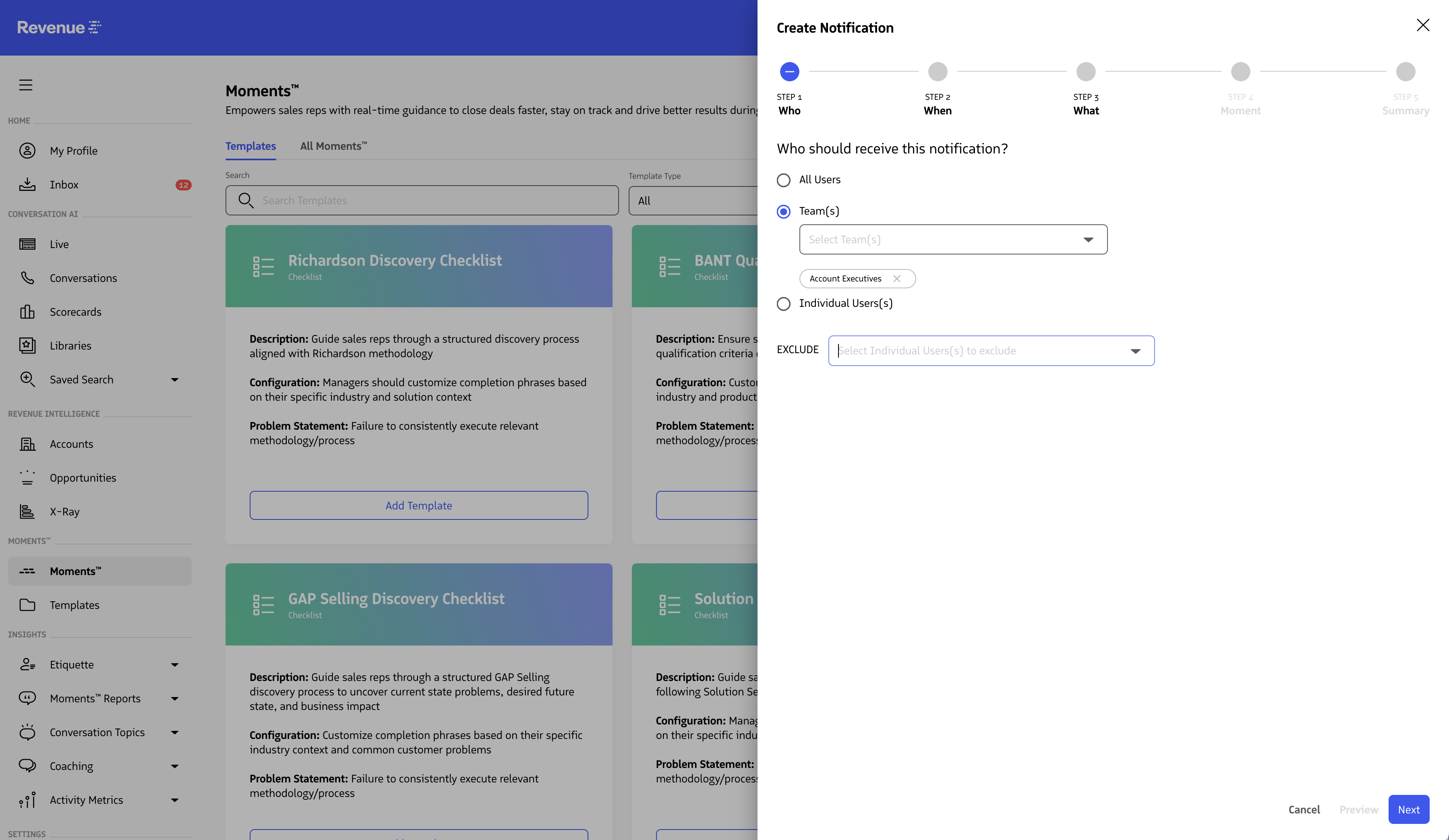Click the Libraries star icon
Screen dimensions: 1449x840
(x=27, y=346)
